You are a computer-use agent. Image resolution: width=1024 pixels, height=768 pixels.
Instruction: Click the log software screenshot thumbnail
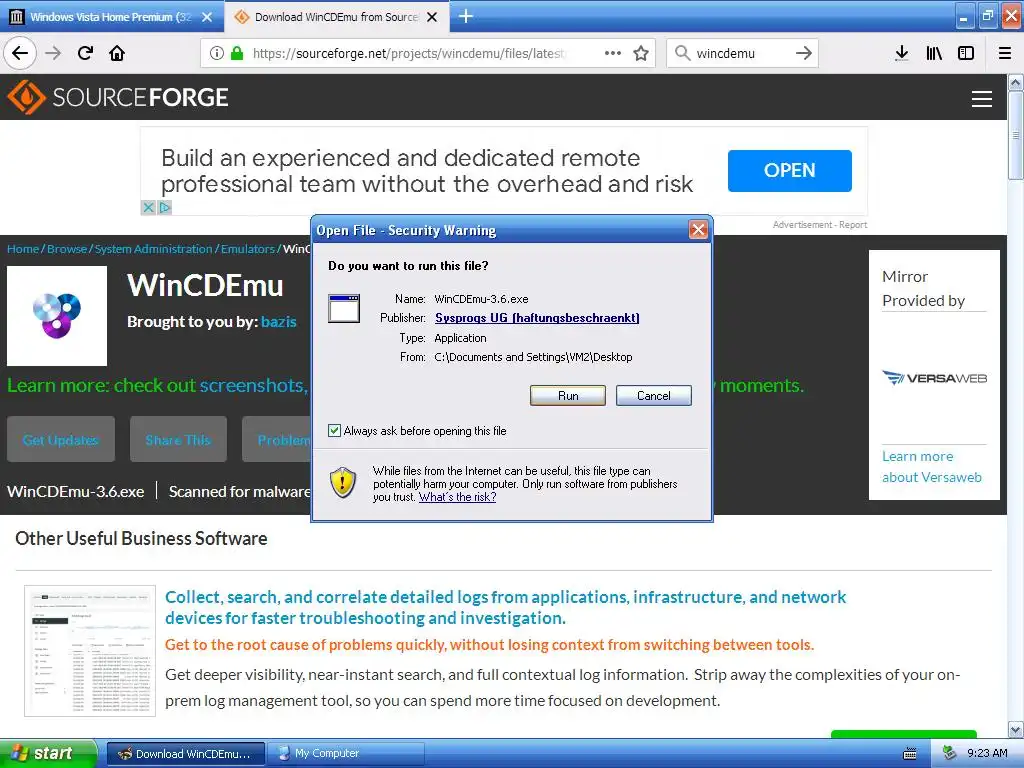click(x=90, y=650)
